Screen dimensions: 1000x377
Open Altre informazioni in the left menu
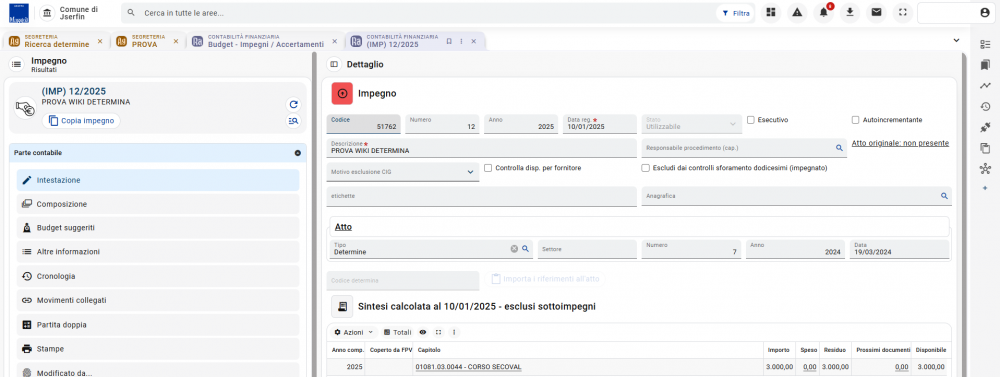[158, 252]
